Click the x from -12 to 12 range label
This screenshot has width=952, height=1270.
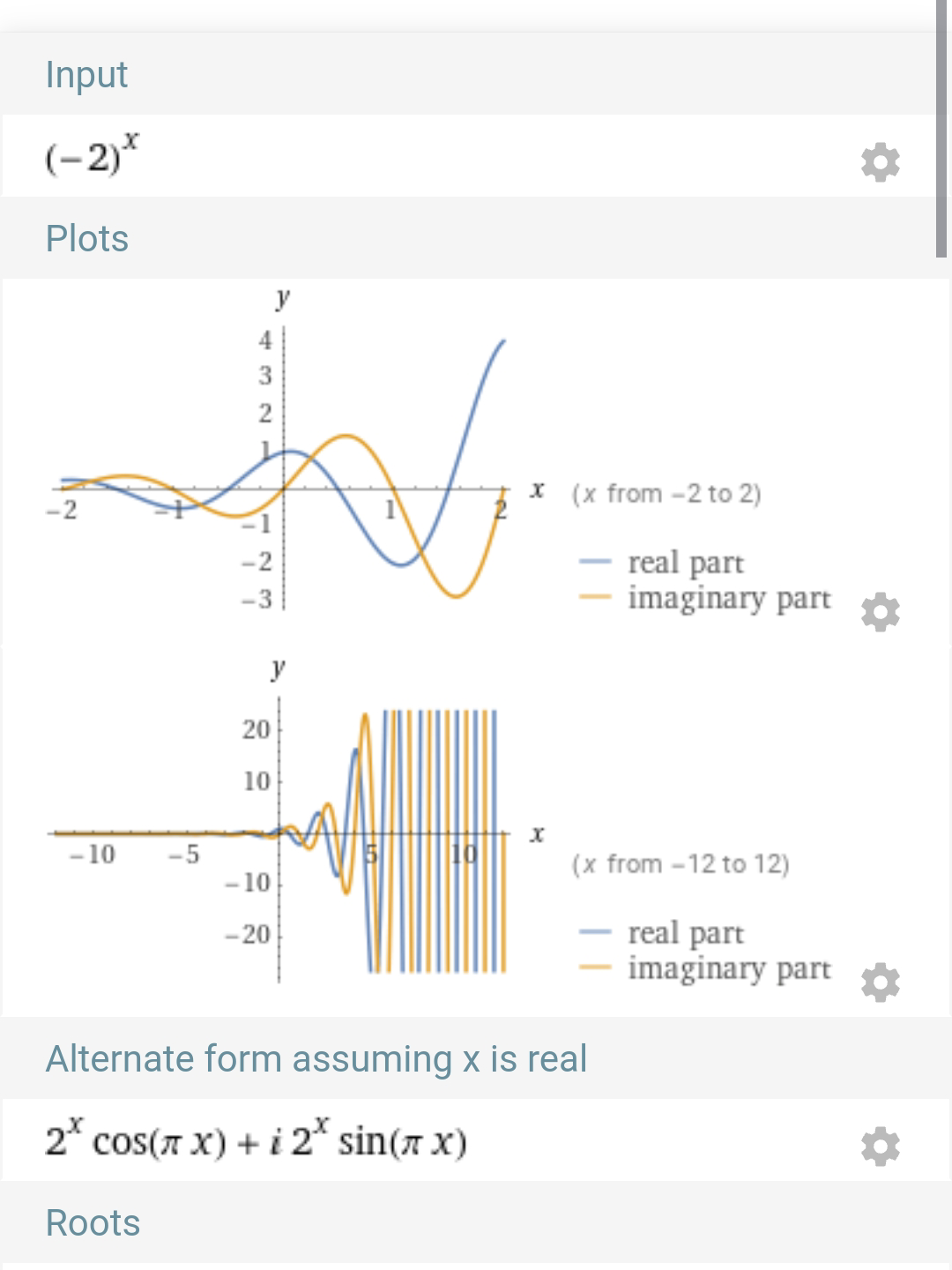[x=679, y=863]
